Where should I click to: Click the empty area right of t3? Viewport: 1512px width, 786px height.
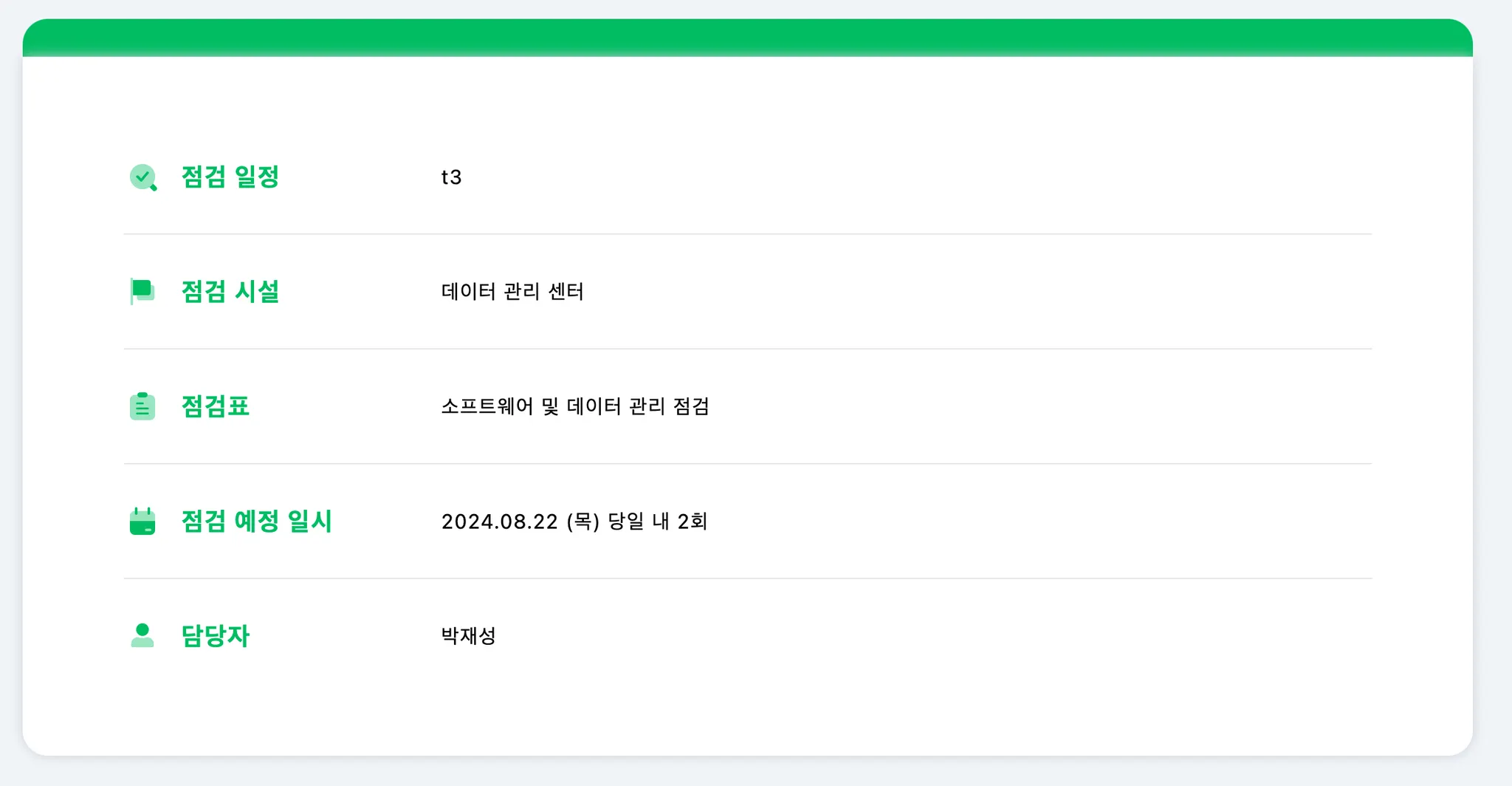(886, 177)
